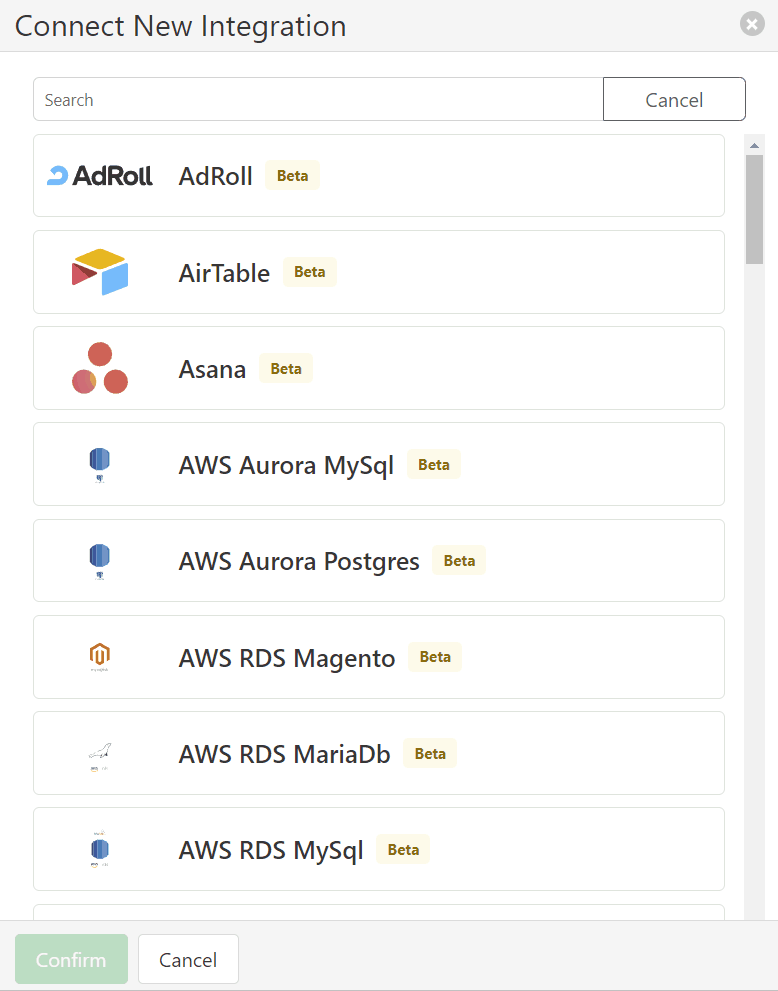Select the AWS RDS MySql name
Viewport: 778px width, 991px height.
271,851
